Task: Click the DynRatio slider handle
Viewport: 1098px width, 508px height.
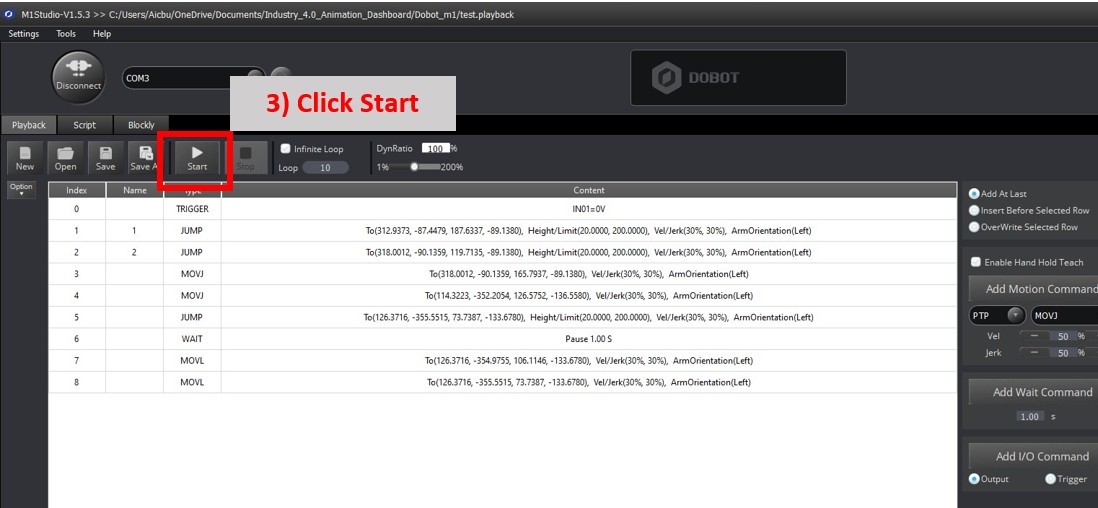Action: click(415, 167)
